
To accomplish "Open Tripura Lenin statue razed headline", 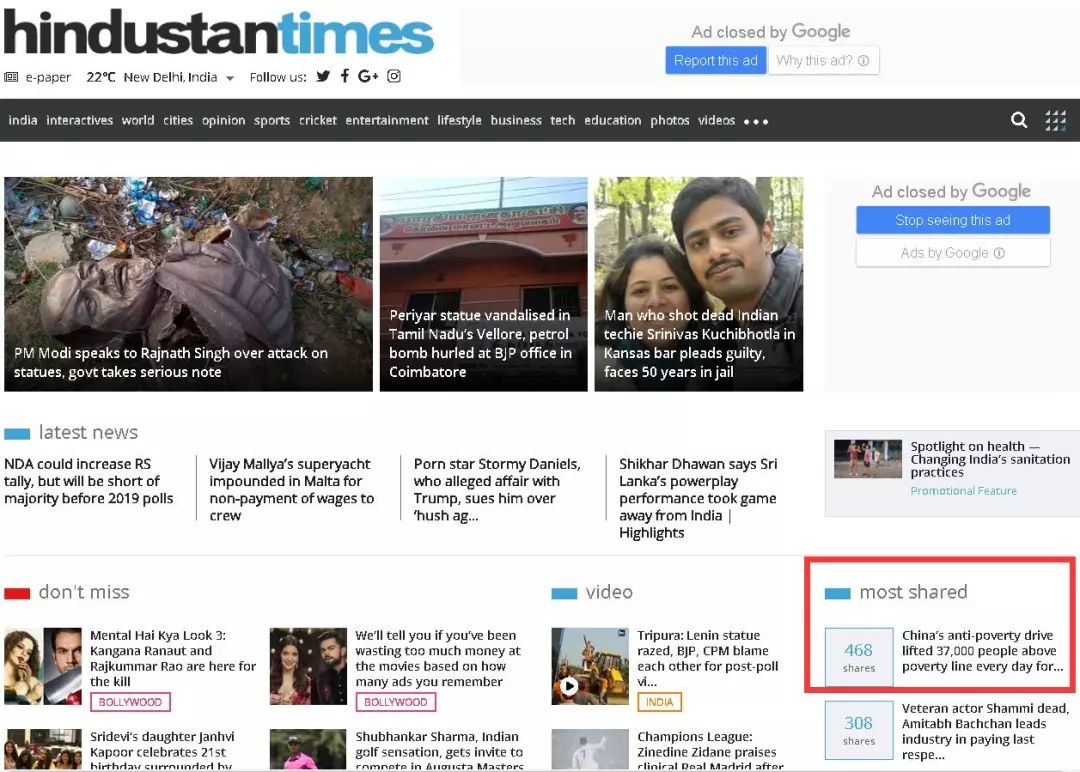I will coord(707,658).
